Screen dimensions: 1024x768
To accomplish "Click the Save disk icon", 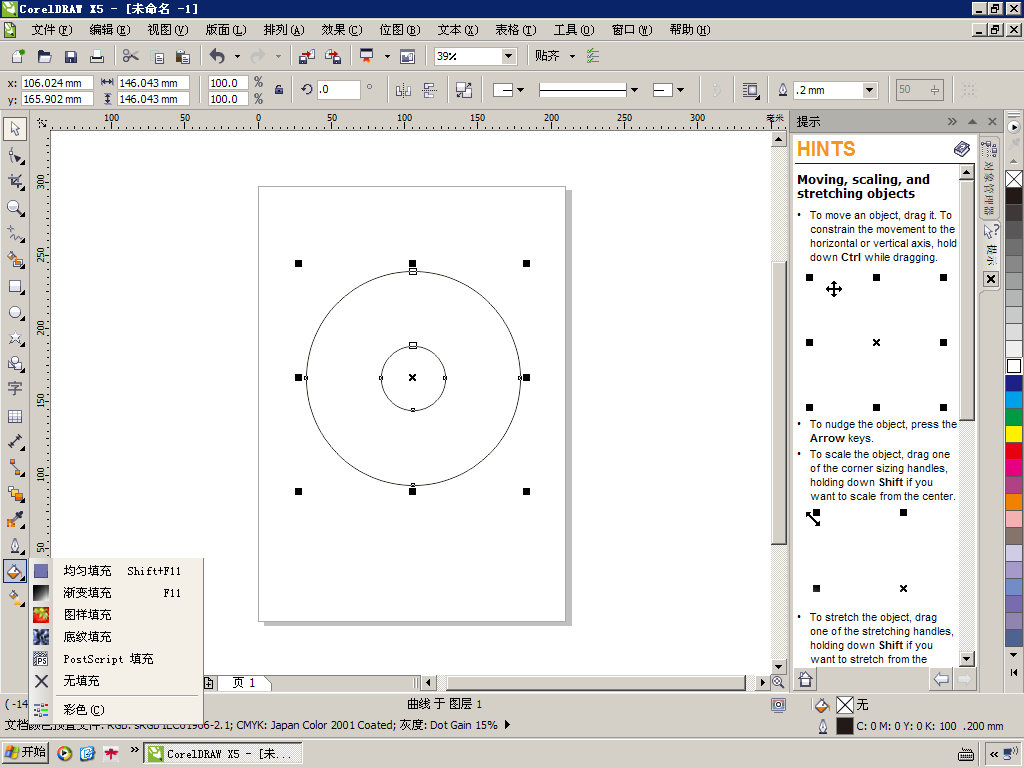I will [71, 56].
